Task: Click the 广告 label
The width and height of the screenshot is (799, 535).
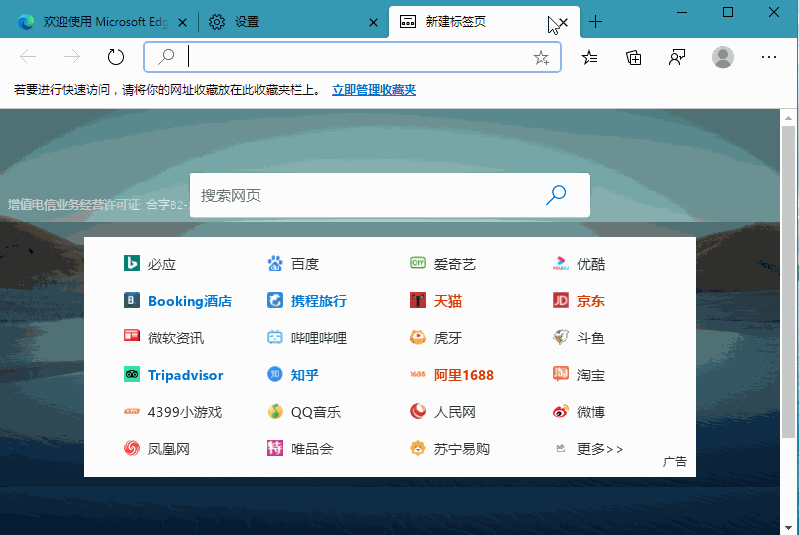Action: 675,462
